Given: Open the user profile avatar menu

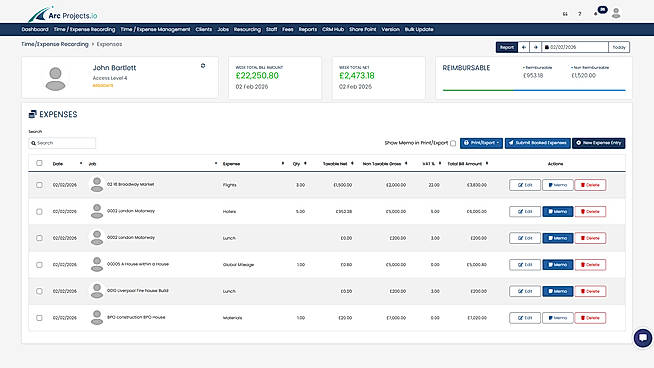Looking at the screenshot, I should [x=616, y=13].
